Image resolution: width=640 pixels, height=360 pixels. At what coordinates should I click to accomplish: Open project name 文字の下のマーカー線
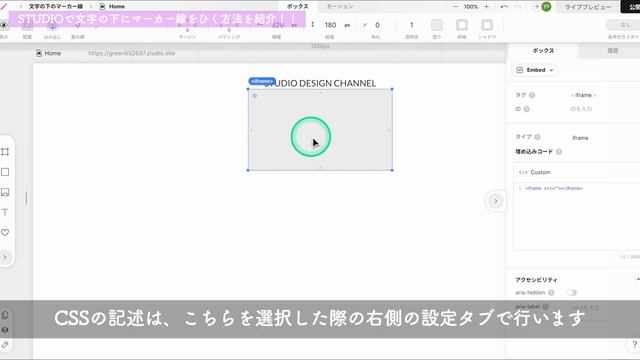(x=56, y=7)
